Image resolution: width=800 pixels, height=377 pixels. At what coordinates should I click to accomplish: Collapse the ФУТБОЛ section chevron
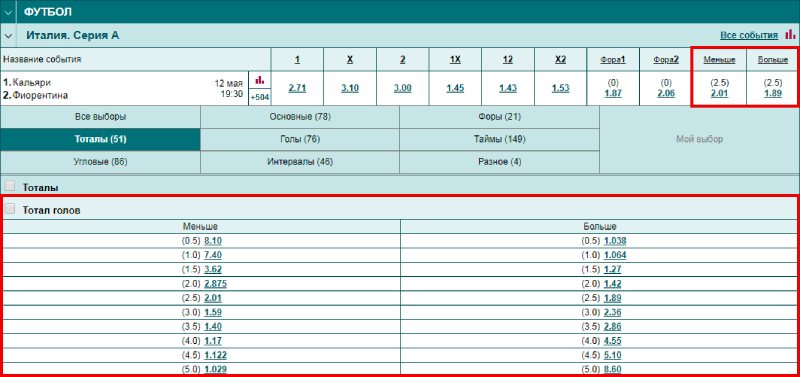8,12
